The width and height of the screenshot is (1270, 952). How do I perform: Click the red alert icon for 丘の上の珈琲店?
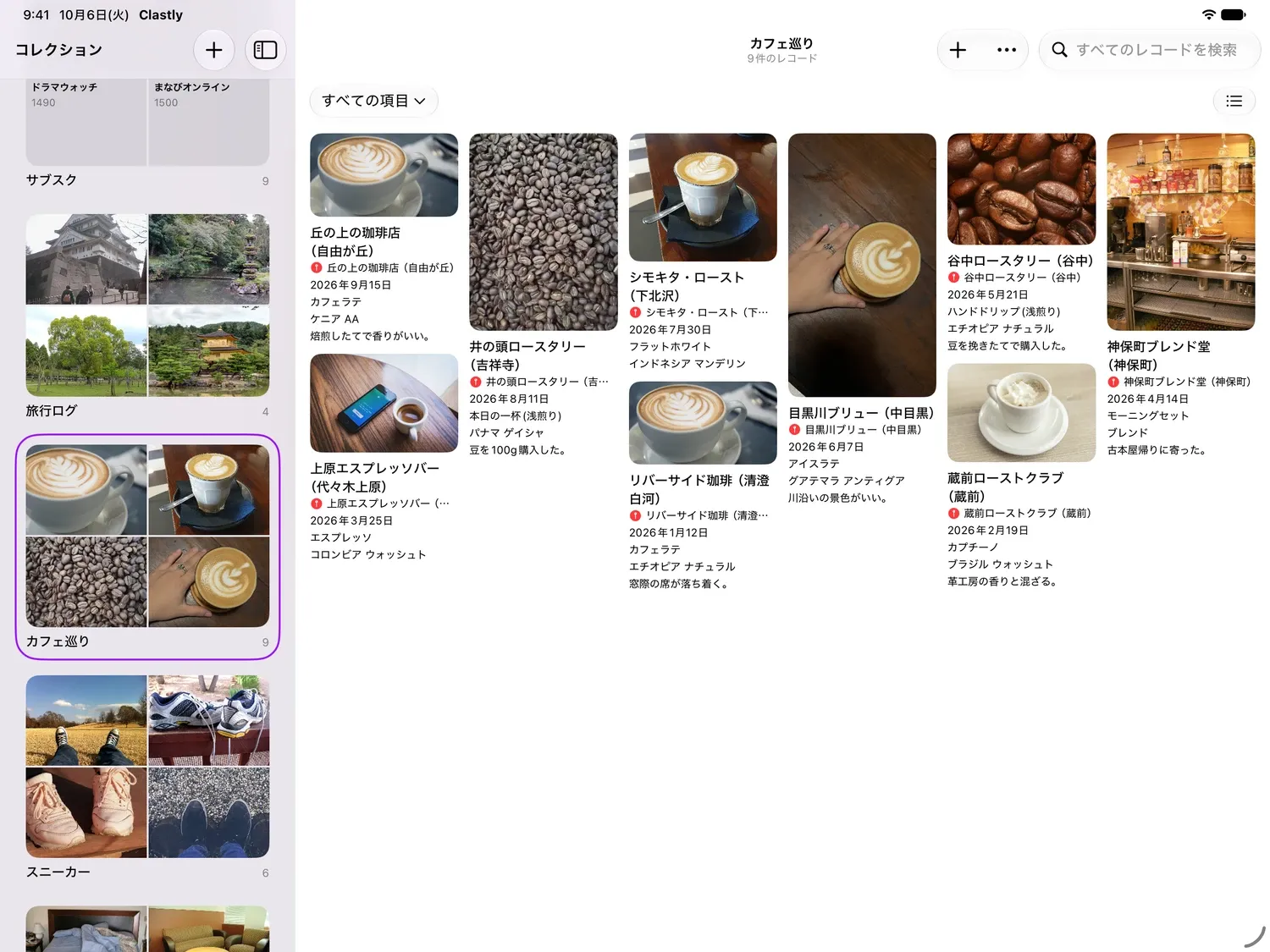coord(317,268)
